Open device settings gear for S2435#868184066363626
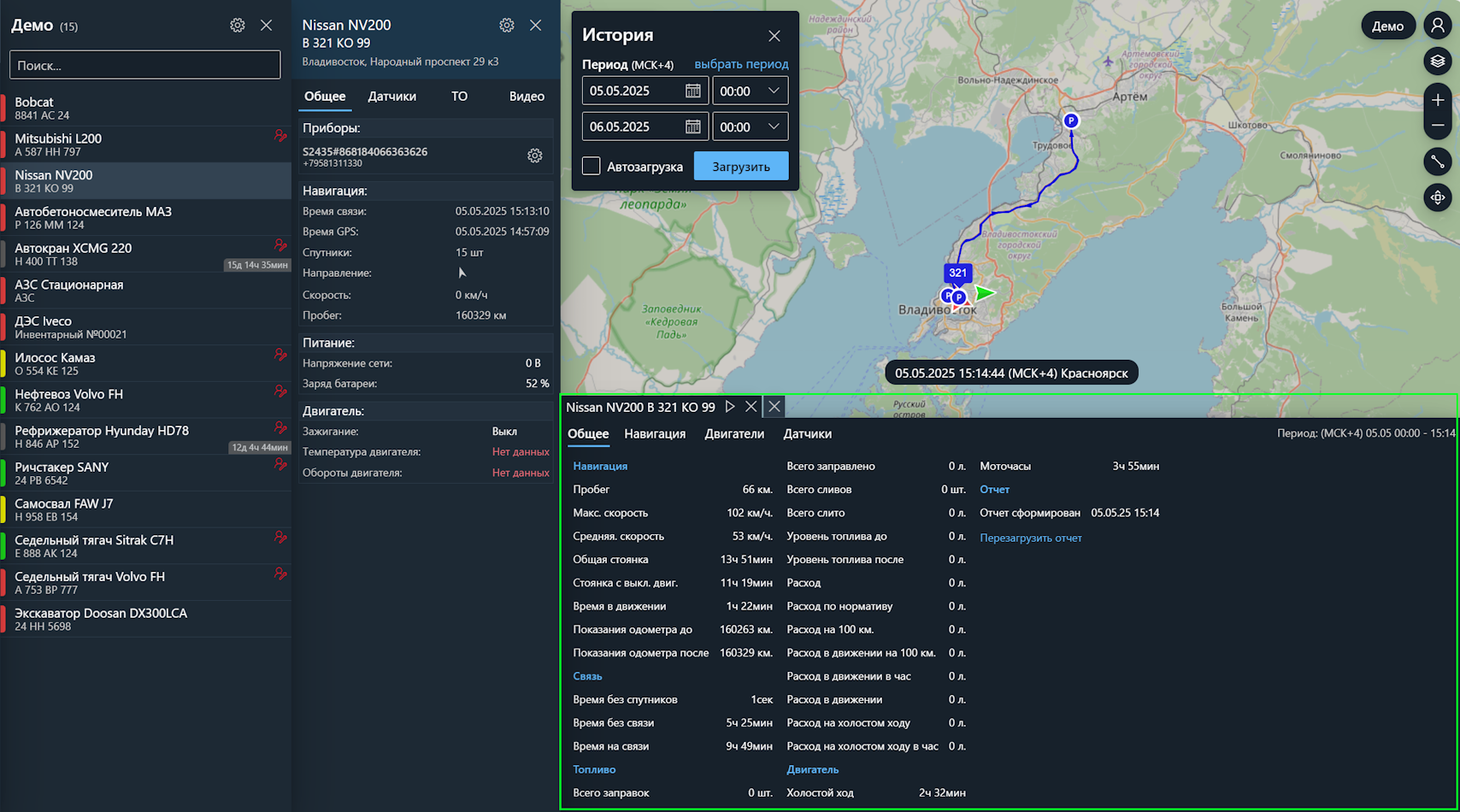The image size is (1460, 812). [535, 156]
